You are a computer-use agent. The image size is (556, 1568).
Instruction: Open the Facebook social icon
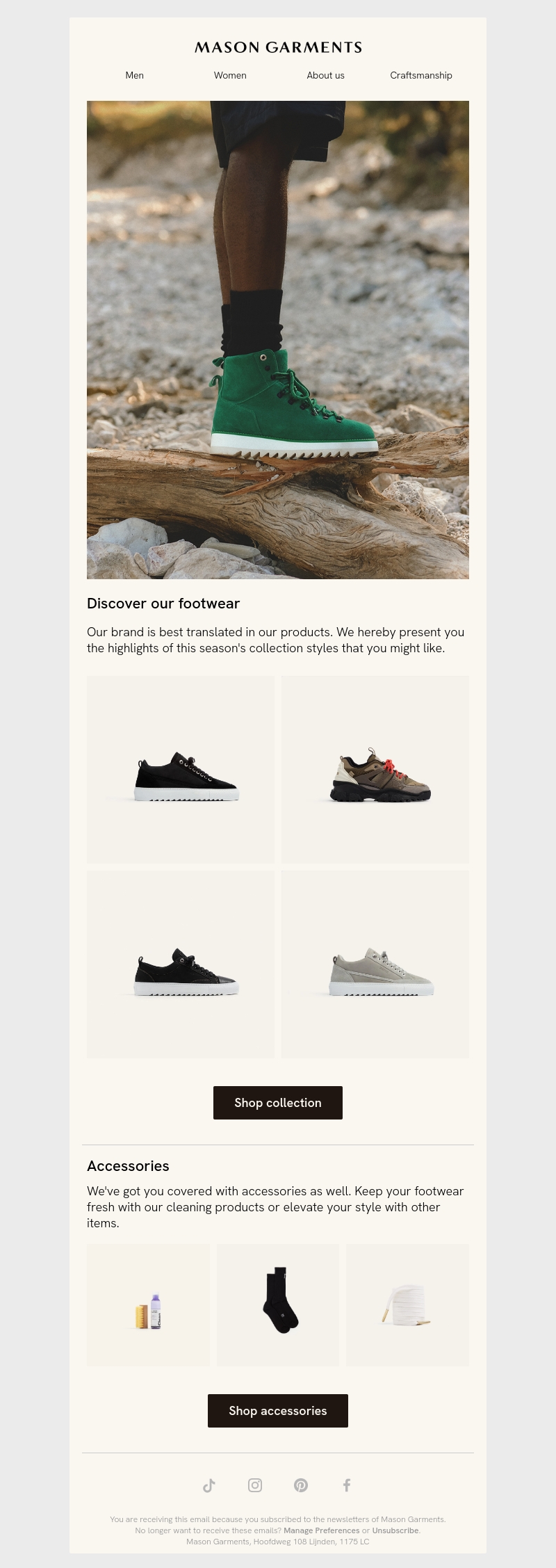347,1485
